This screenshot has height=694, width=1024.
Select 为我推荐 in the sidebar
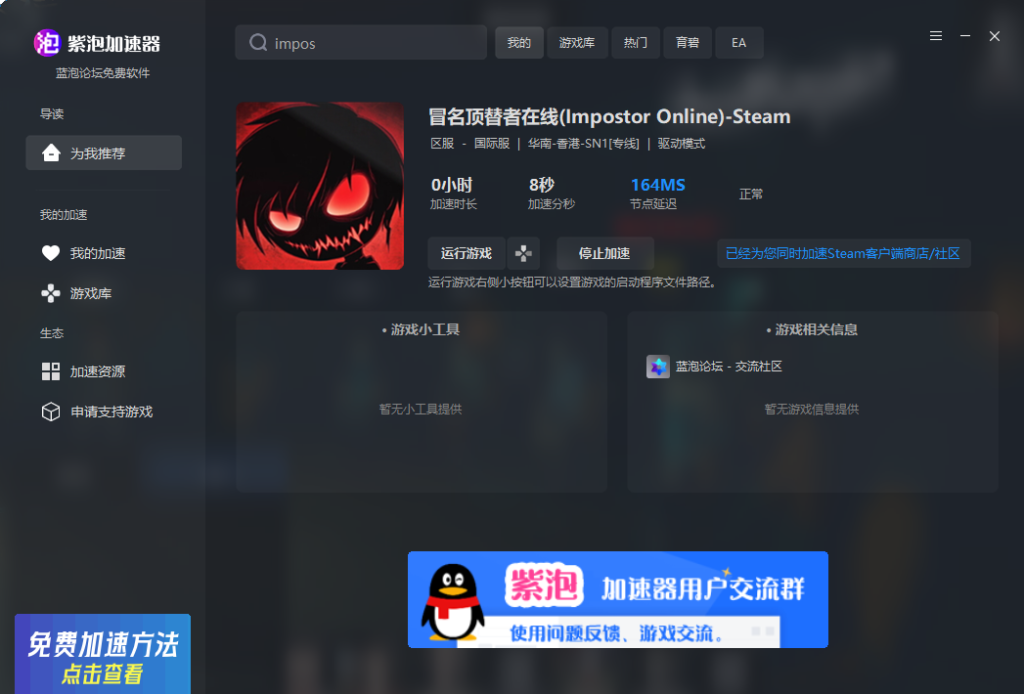click(104, 153)
